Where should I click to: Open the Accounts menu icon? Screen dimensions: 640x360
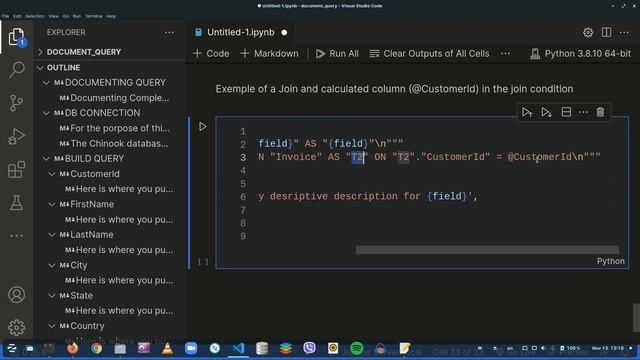(16, 295)
